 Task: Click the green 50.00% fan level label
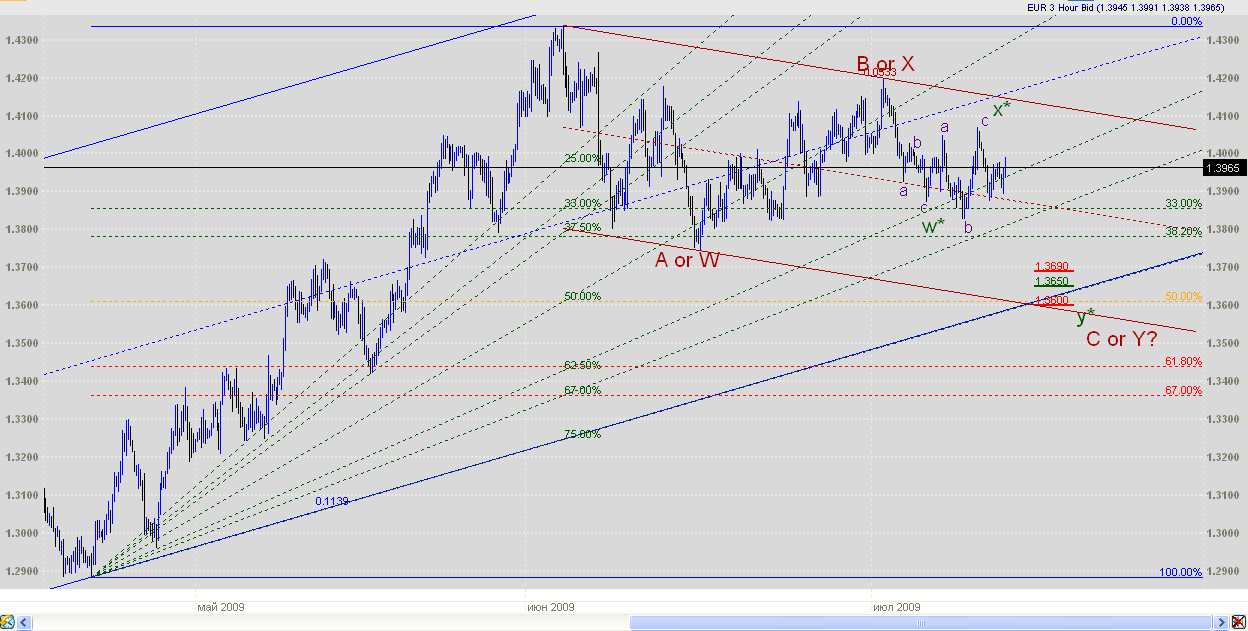(583, 296)
